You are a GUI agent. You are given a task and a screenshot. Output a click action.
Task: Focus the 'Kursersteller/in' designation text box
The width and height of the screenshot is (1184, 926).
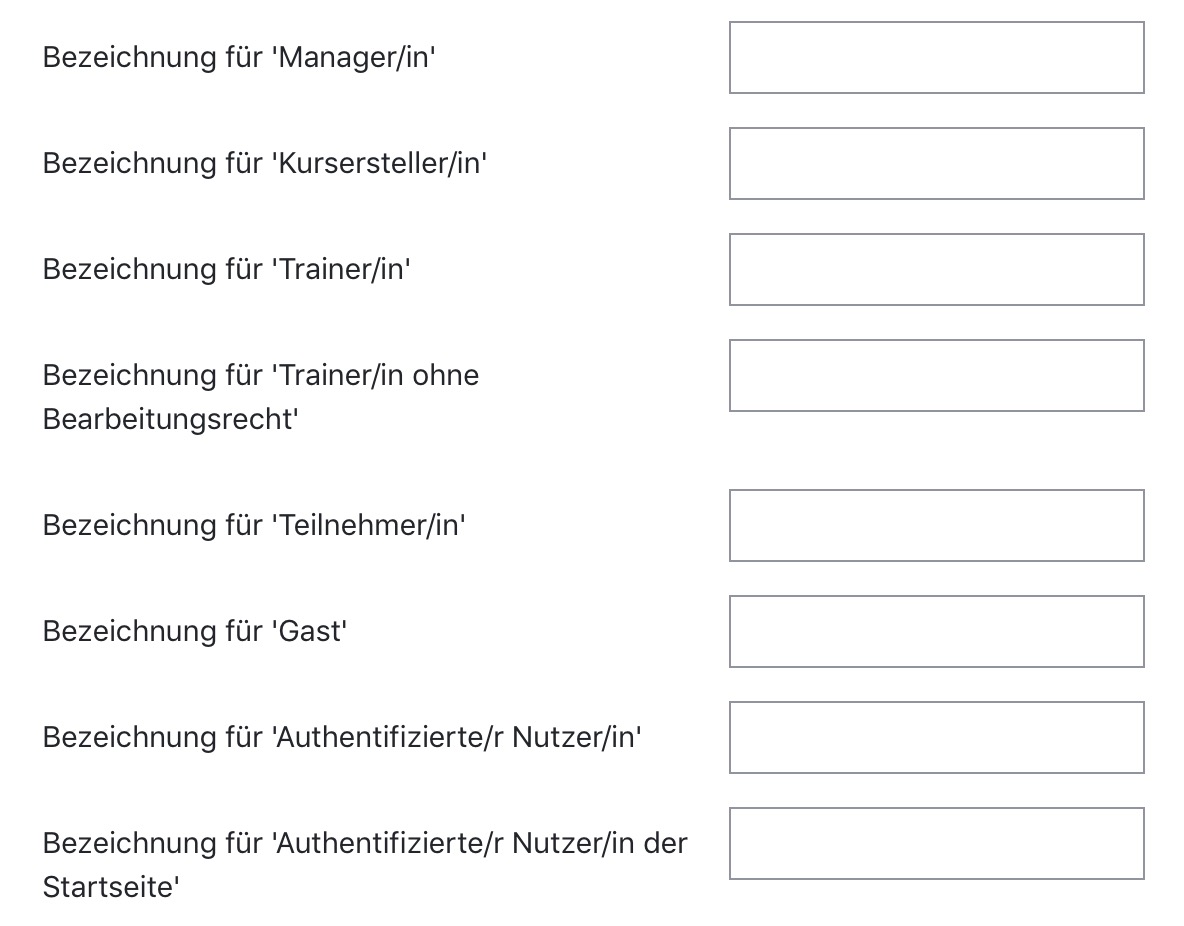936,164
